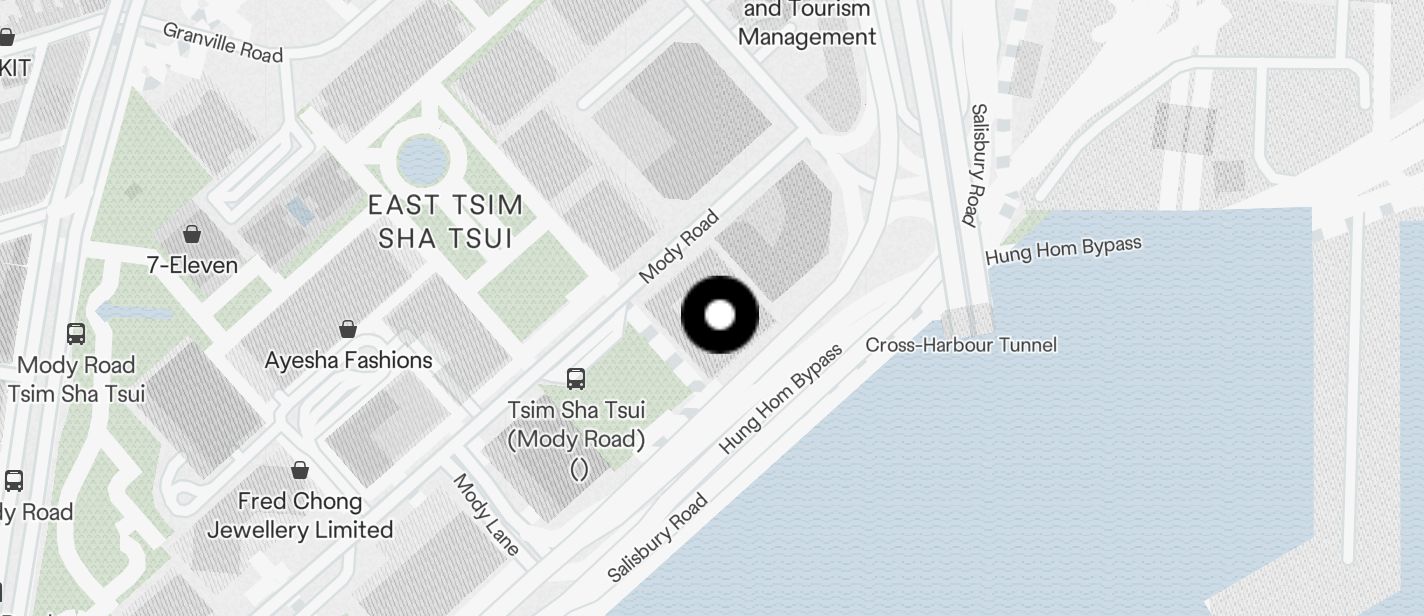Click the Mody Road Tsim Sha Tsui stop label
Viewport: 1424px width, 616px height.
76,379
